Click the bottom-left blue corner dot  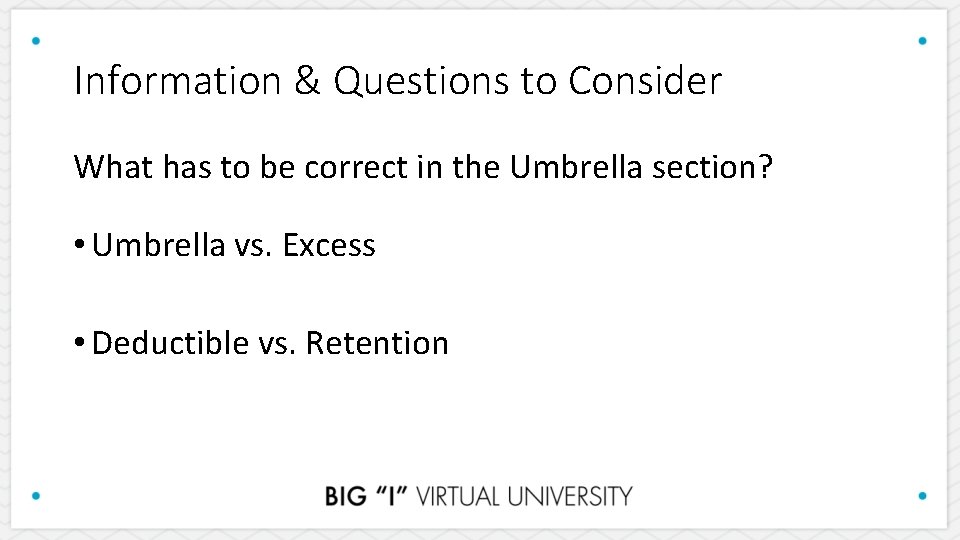point(37,495)
